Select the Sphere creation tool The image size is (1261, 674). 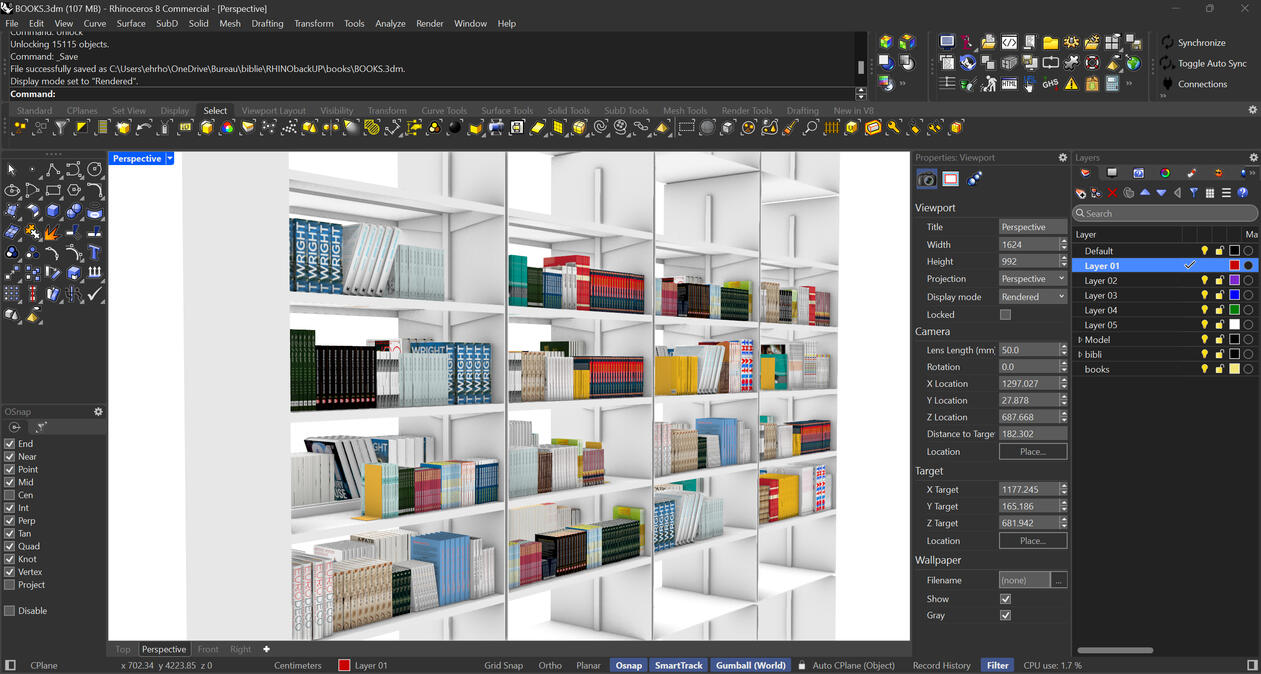[x=72, y=210]
